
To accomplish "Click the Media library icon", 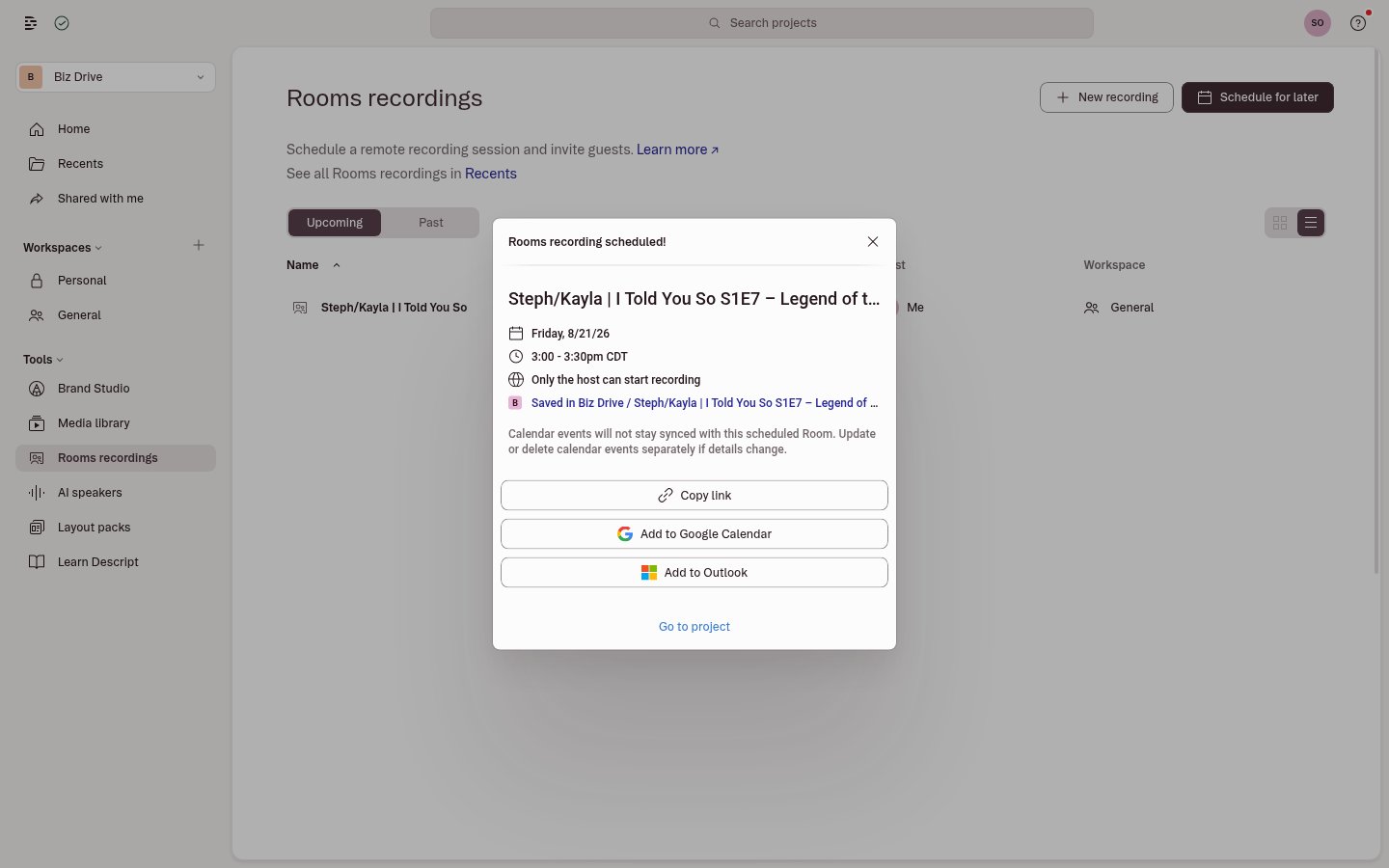I will [37, 423].
